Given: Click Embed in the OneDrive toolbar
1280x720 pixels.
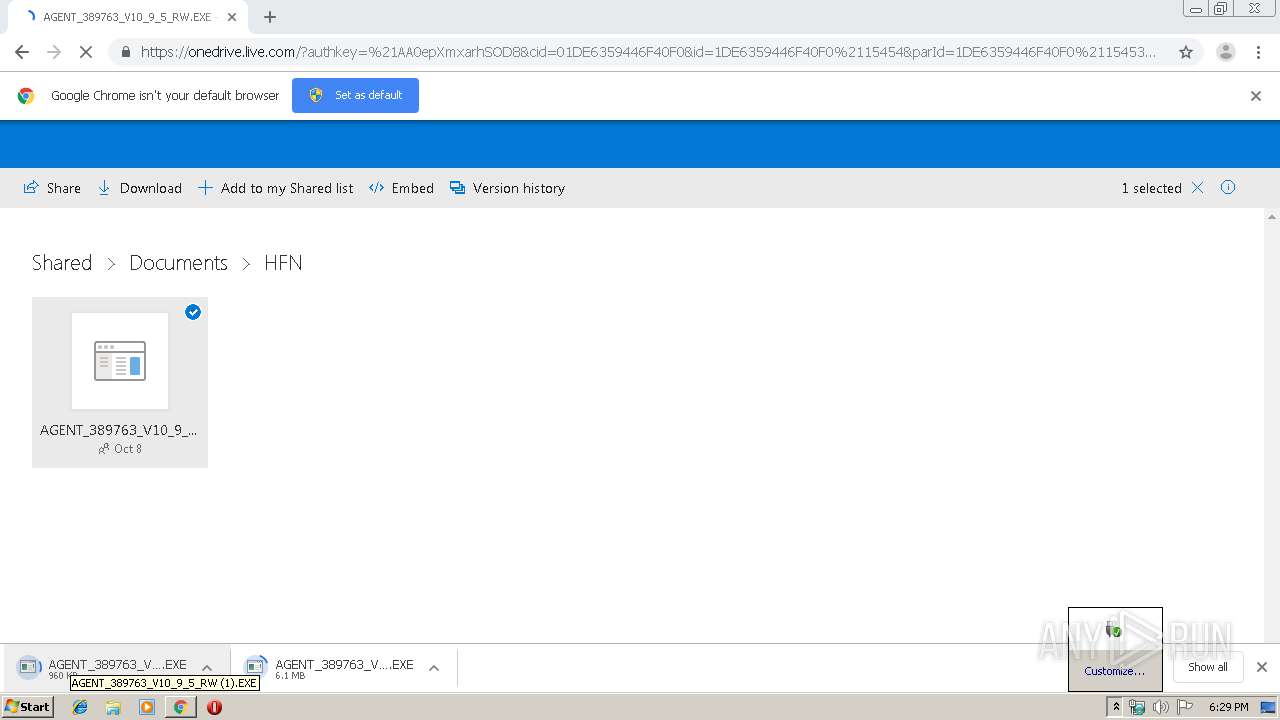Looking at the screenshot, I should [x=401, y=188].
